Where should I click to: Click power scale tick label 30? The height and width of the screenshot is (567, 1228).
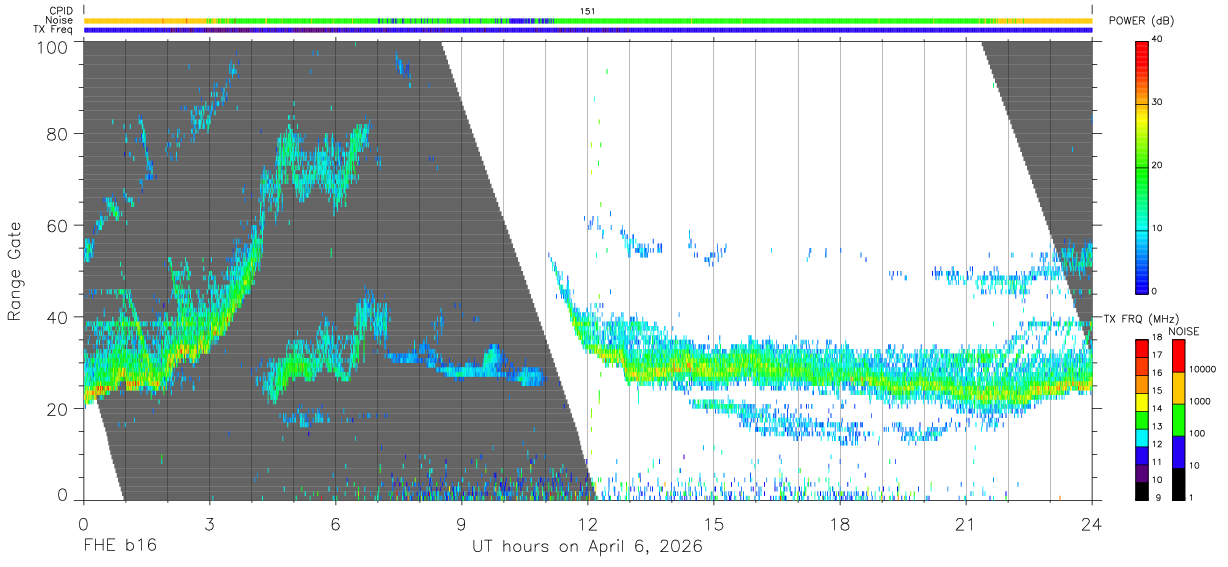1158,103
